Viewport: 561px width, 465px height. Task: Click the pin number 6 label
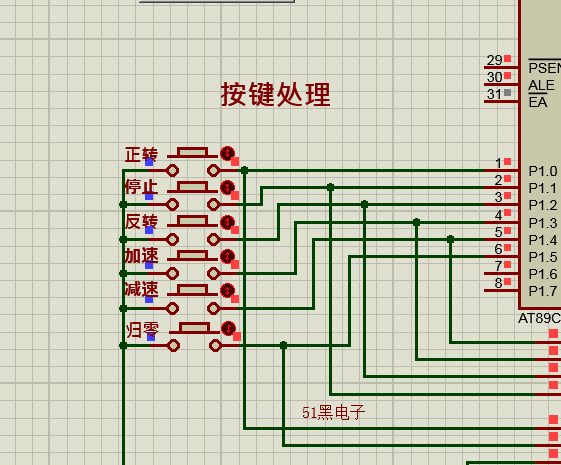[x=499, y=249]
